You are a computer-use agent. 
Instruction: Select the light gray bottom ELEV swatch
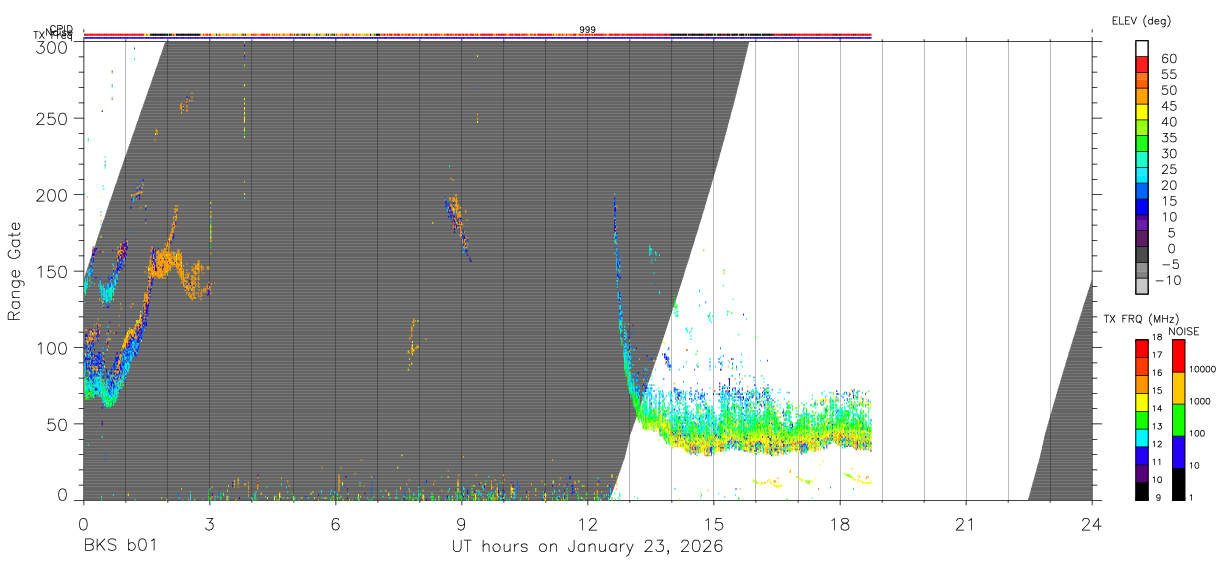[x=1142, y=288]
